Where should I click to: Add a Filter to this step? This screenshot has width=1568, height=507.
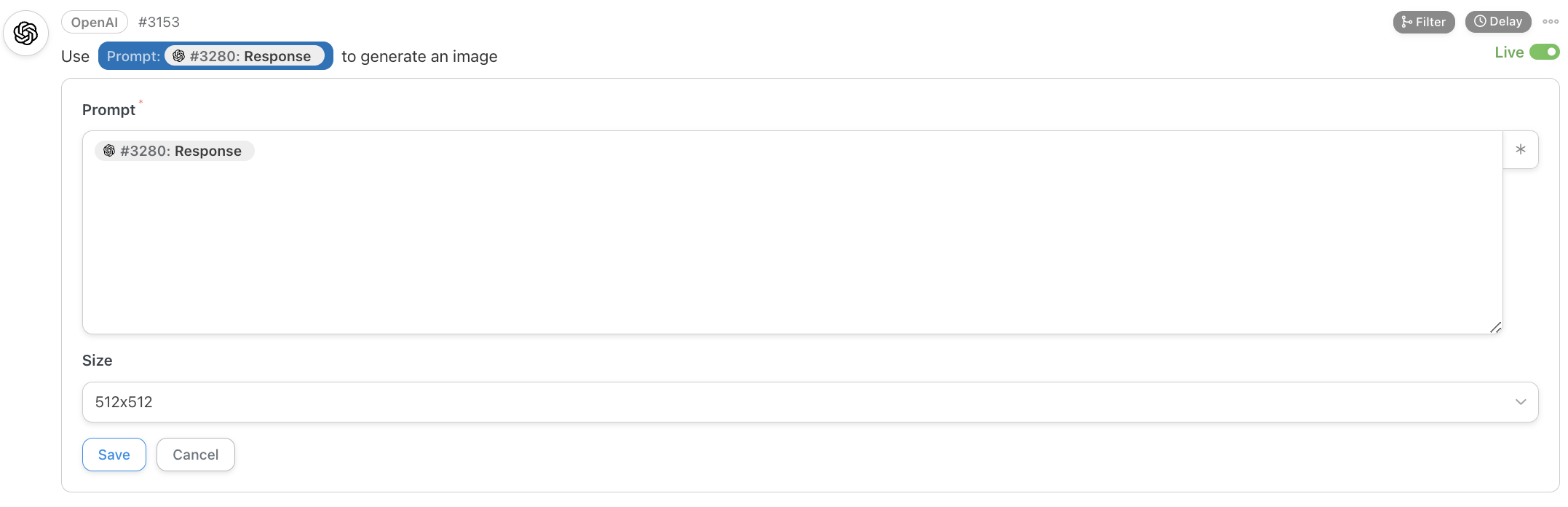coord(1424,22)
